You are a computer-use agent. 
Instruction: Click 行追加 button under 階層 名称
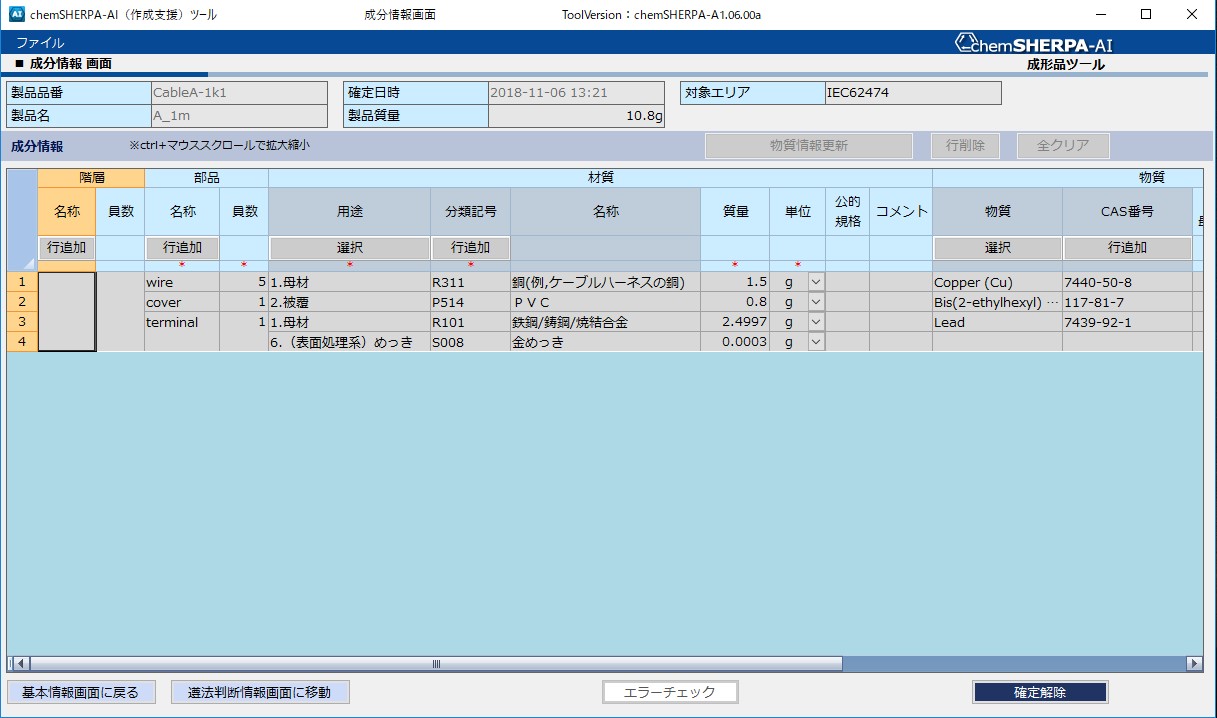point(66,248)
